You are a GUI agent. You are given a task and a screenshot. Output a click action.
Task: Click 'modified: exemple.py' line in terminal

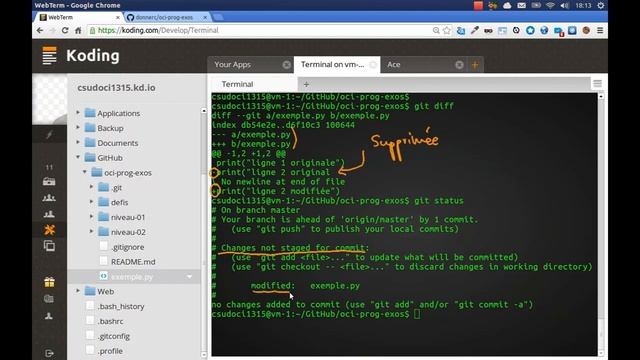305,286
